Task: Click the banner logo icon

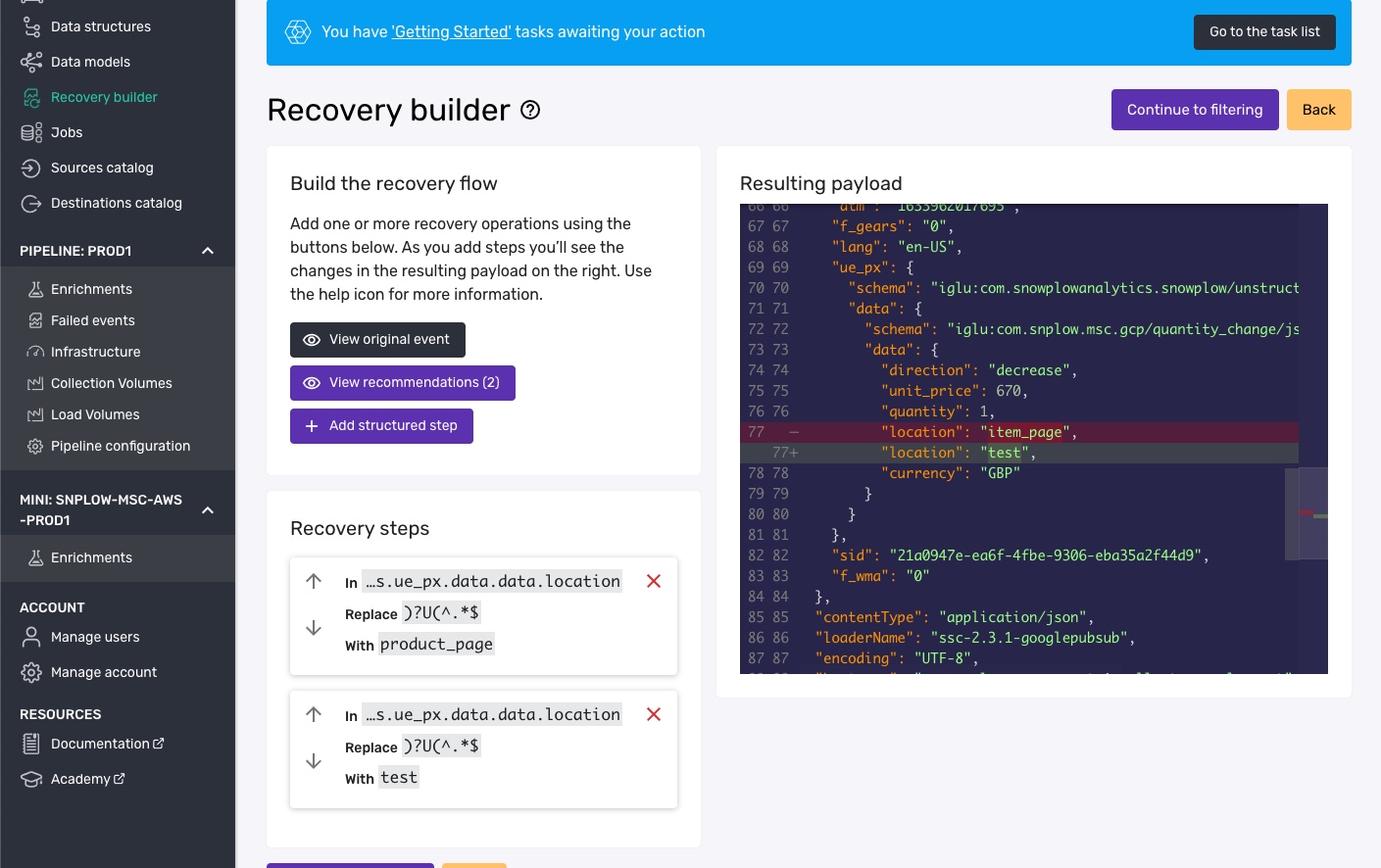Action: pos(298,31)
